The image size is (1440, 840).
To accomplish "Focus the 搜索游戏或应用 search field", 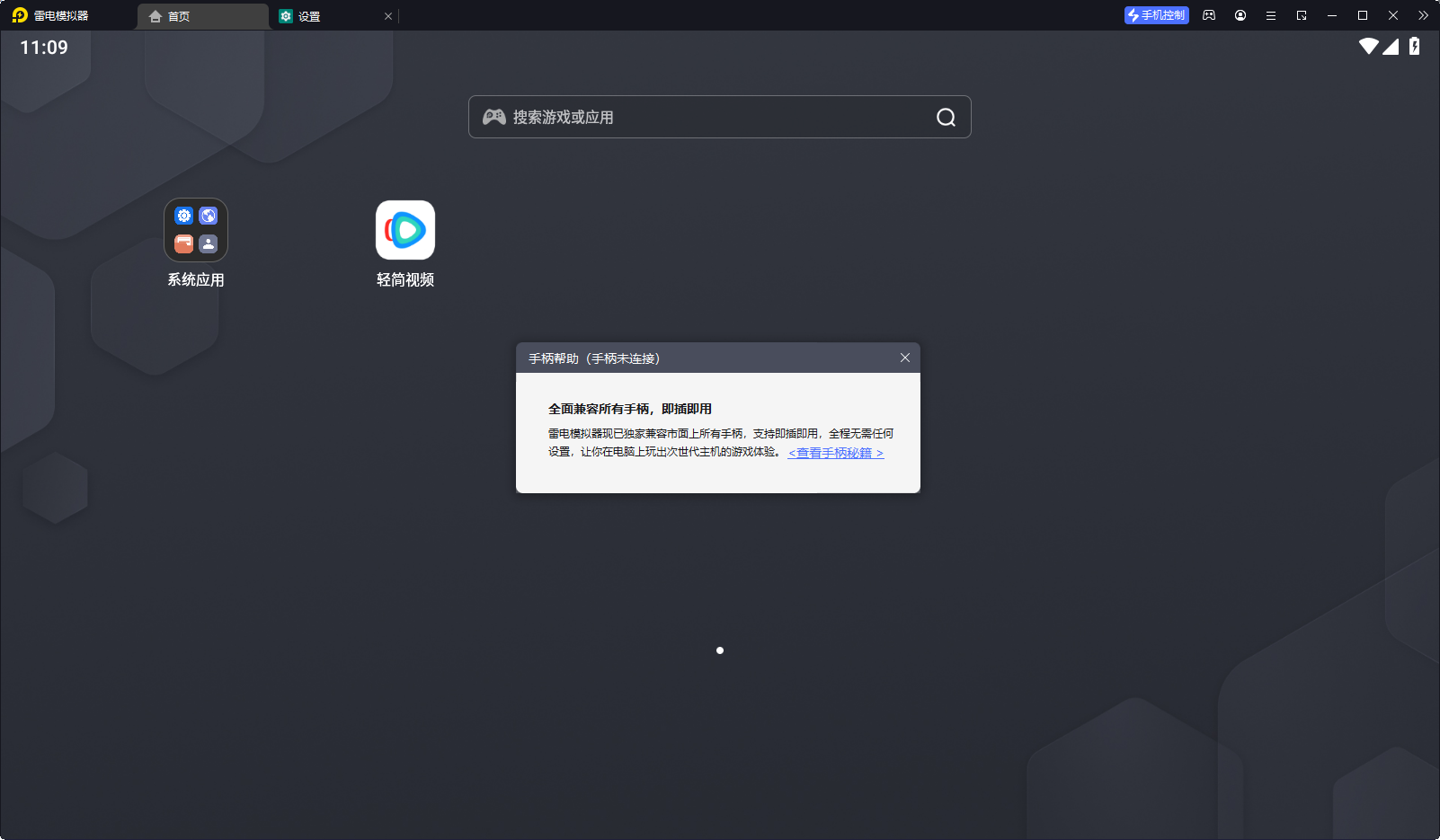I will 720,117.
